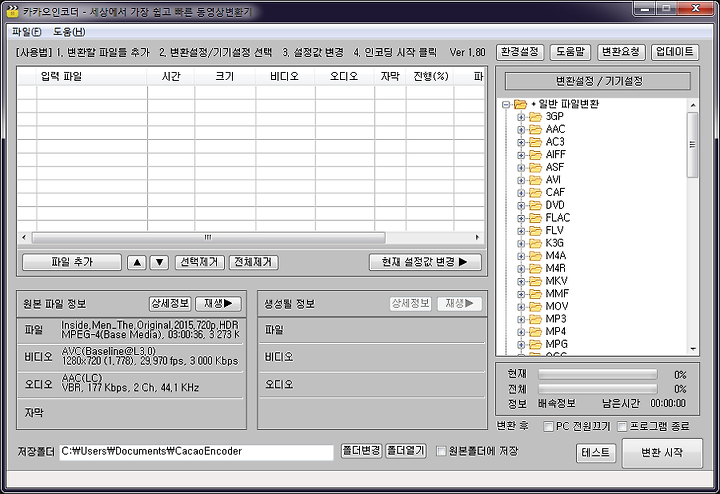The width and height of the screenshot is (720, 494).
Task: Move selected file down with ▼ button
Action: pyautogui.click(x=159, y=262)
